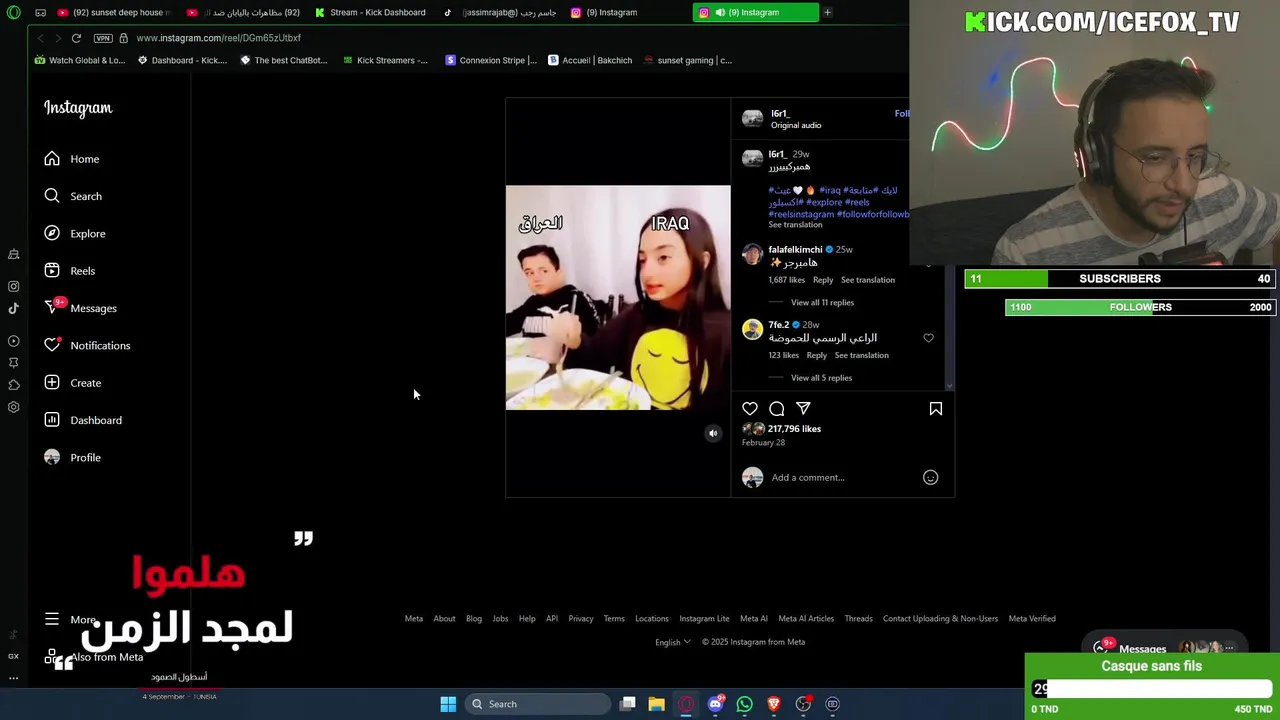Image resolution: width=1280 pixels, height=720 pixels.
Task: Open the Privacy footer link
Action: tap(581, 619)
